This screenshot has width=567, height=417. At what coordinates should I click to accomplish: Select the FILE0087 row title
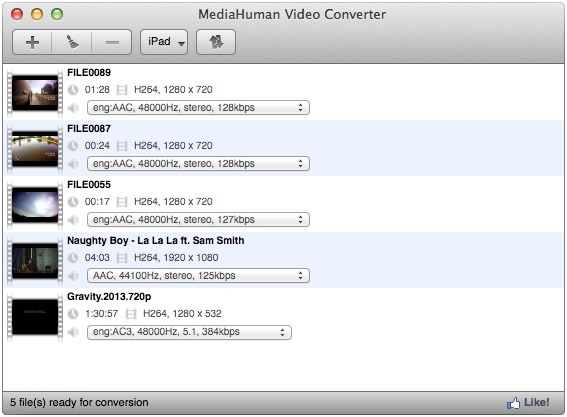coord(89,129)
